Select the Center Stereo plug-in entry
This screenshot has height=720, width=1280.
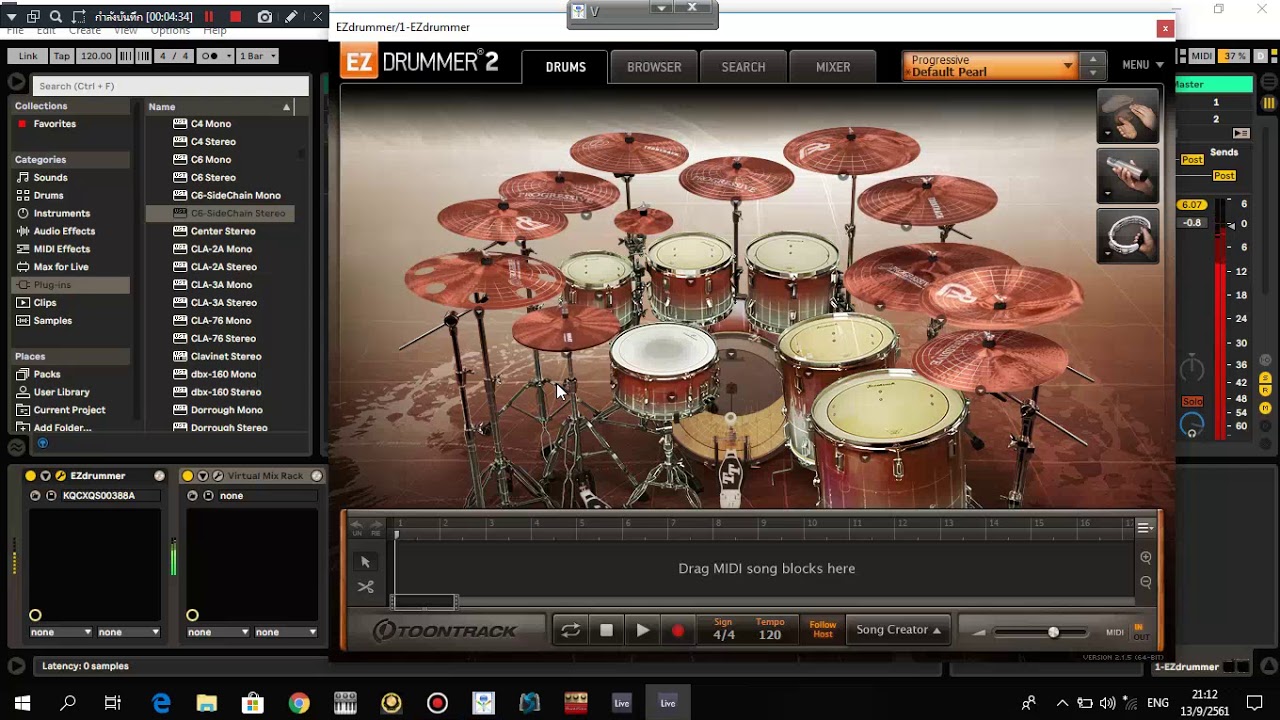click(223, 231)
